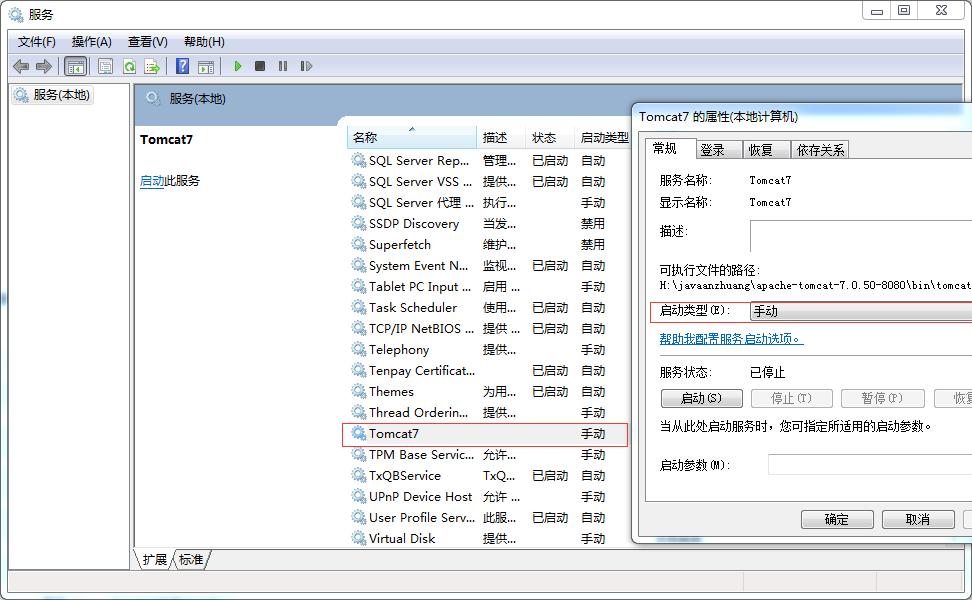Click the Stop service toolbar icon

tap(260, 66)
